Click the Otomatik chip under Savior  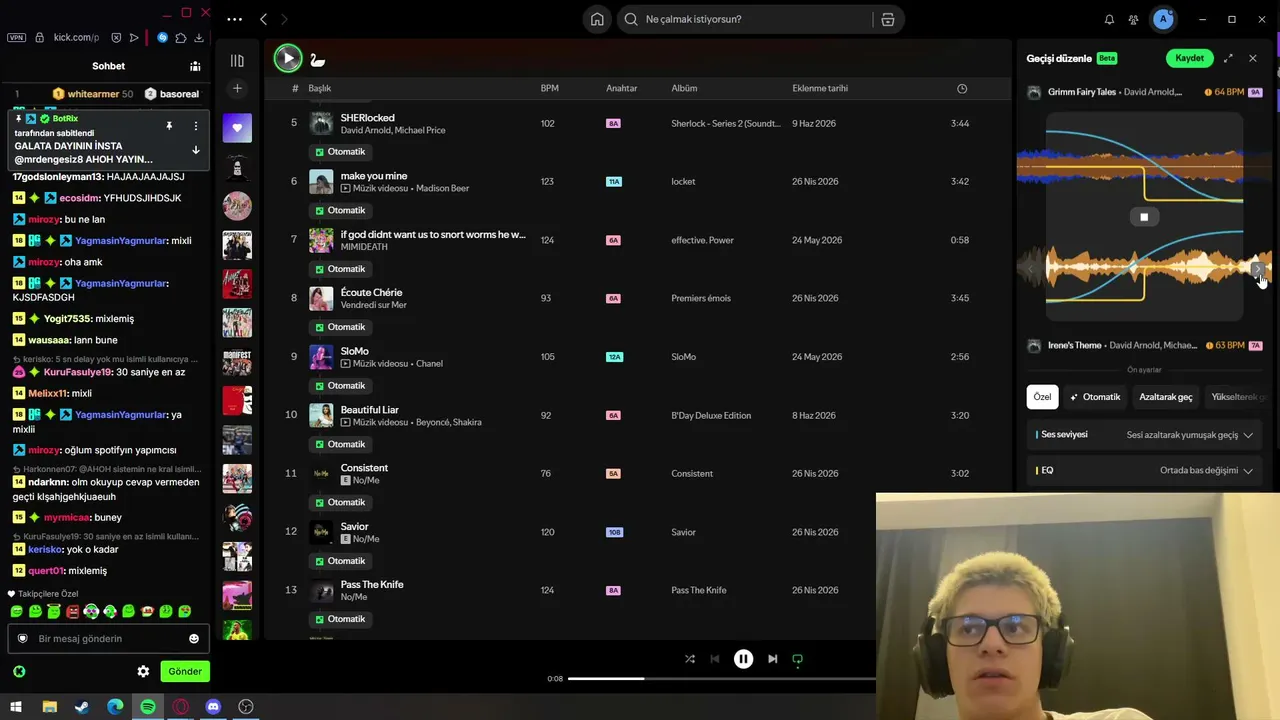tap(341, 561)
